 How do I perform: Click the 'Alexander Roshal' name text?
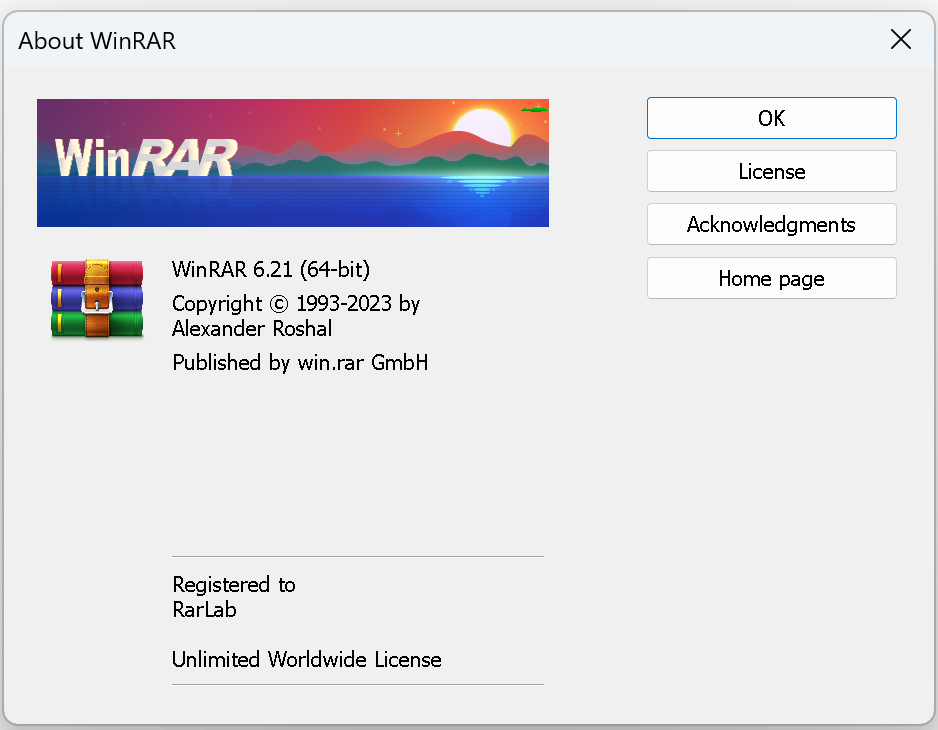pos(252,328)
